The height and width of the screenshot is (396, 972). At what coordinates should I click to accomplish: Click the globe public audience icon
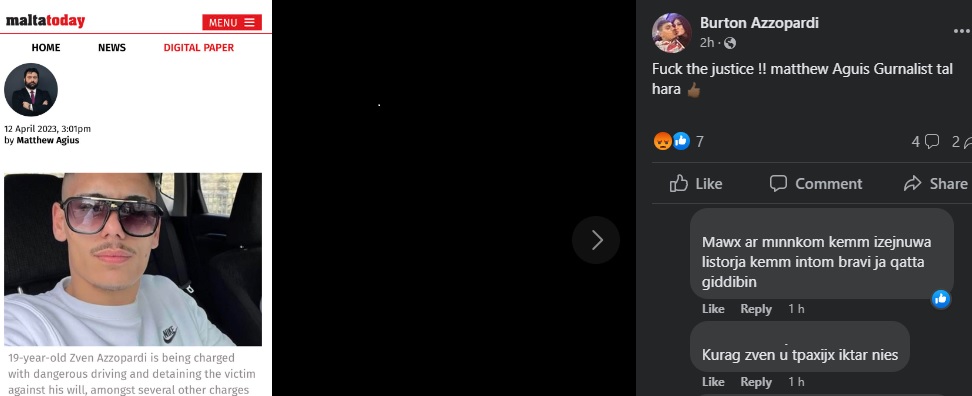(x=730, y=43)
